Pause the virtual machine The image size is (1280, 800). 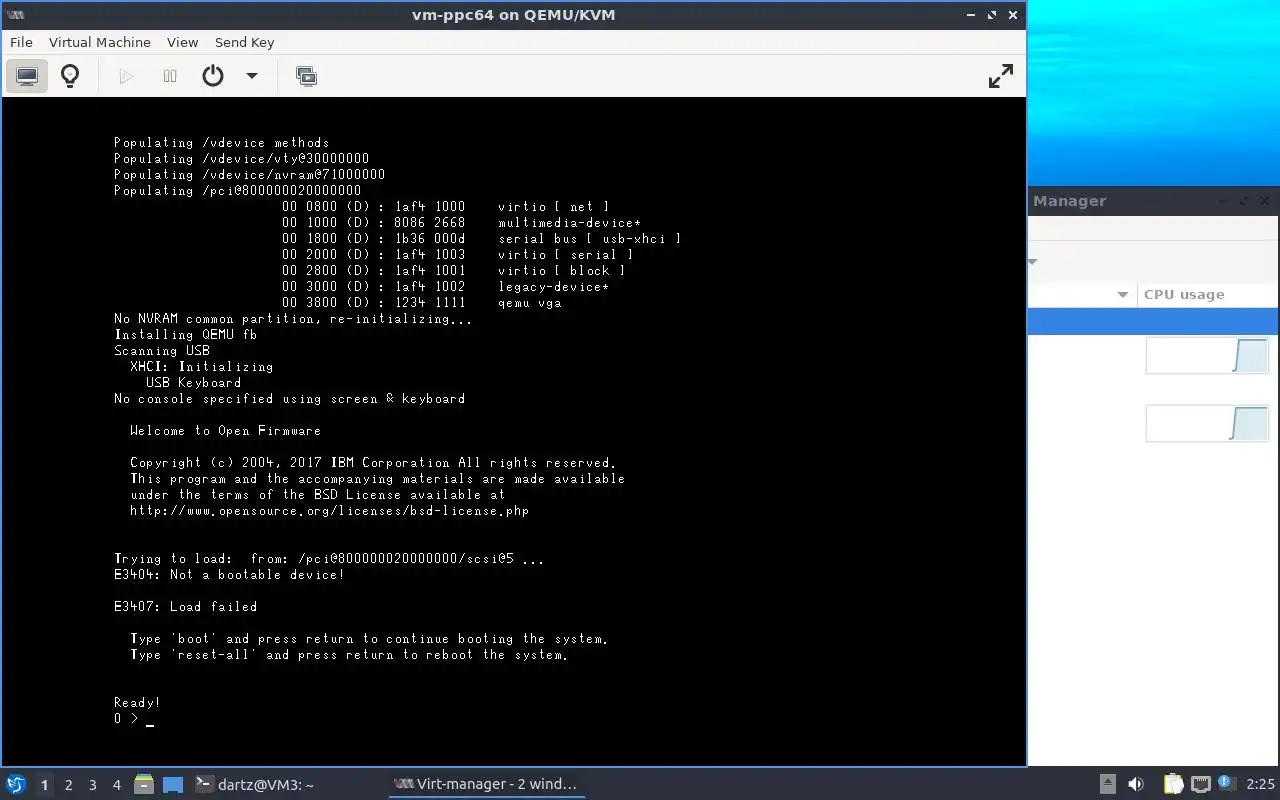(170, 76)
